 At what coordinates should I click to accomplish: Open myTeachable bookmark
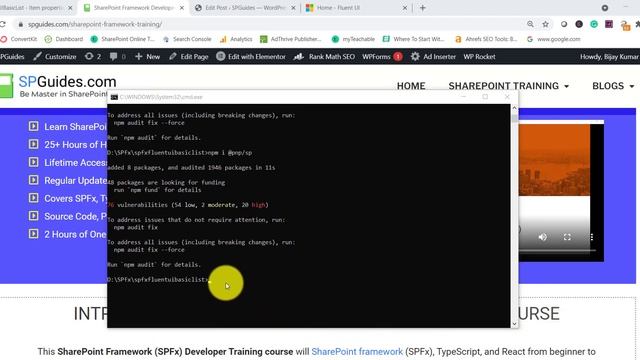[x=353, y=39]
